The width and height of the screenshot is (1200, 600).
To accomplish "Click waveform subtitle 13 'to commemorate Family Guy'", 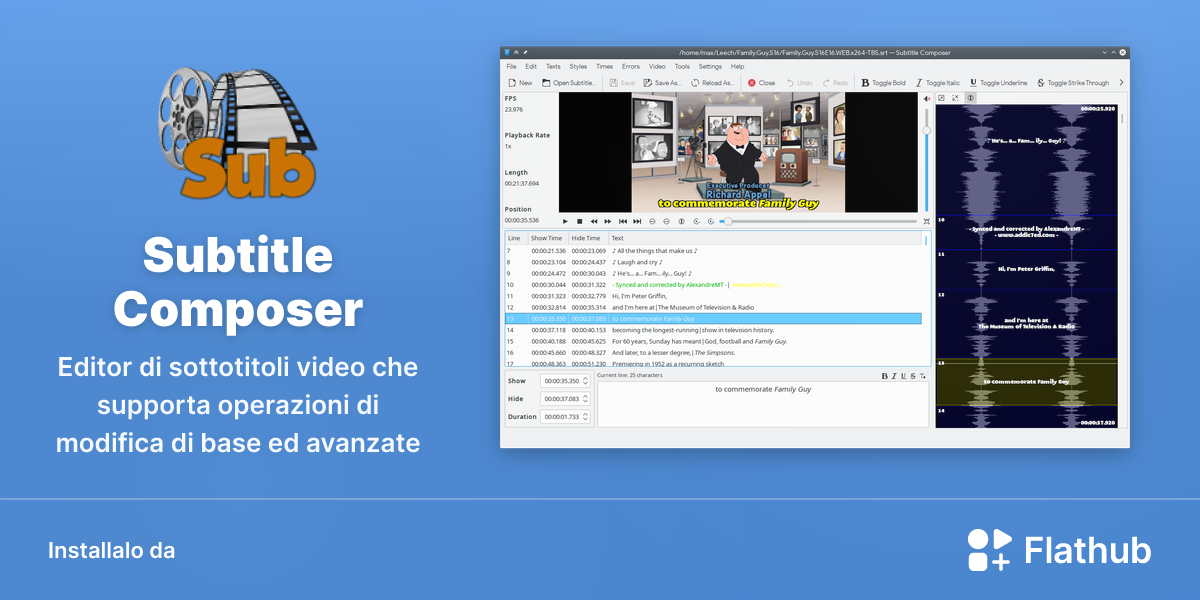I will point(1026,381).
